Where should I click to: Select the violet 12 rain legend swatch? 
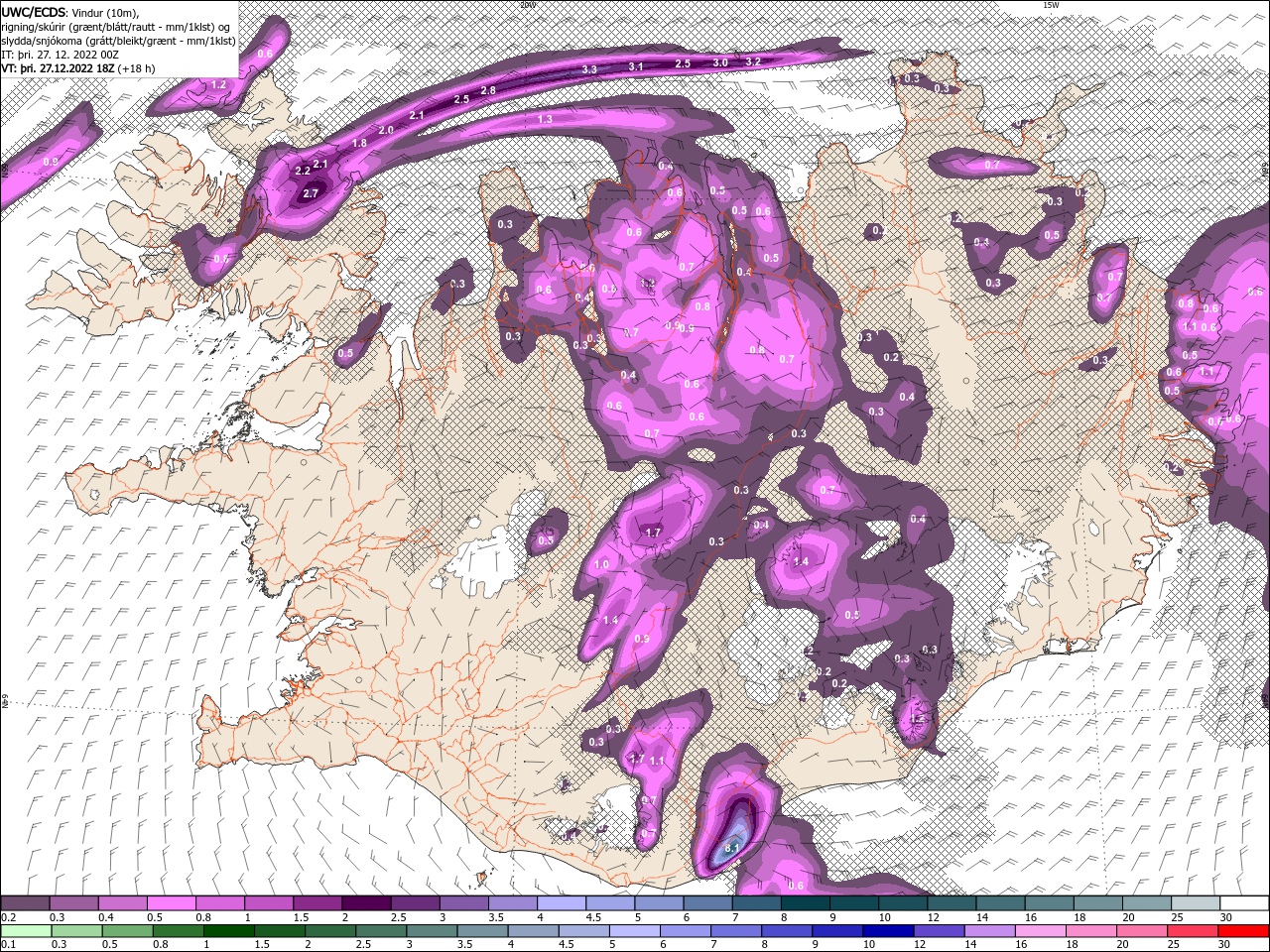click(x=937, y=931)
